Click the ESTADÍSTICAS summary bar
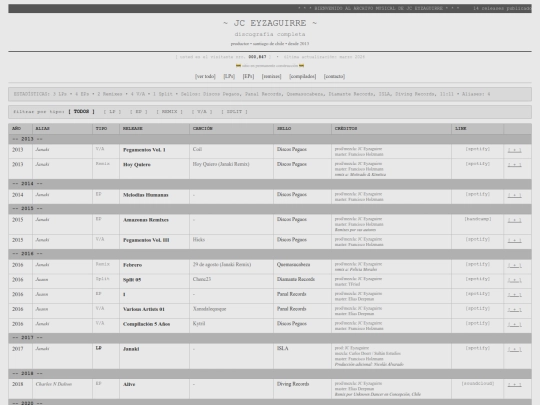This screenshot has height=405, width=540. (270, 94)
